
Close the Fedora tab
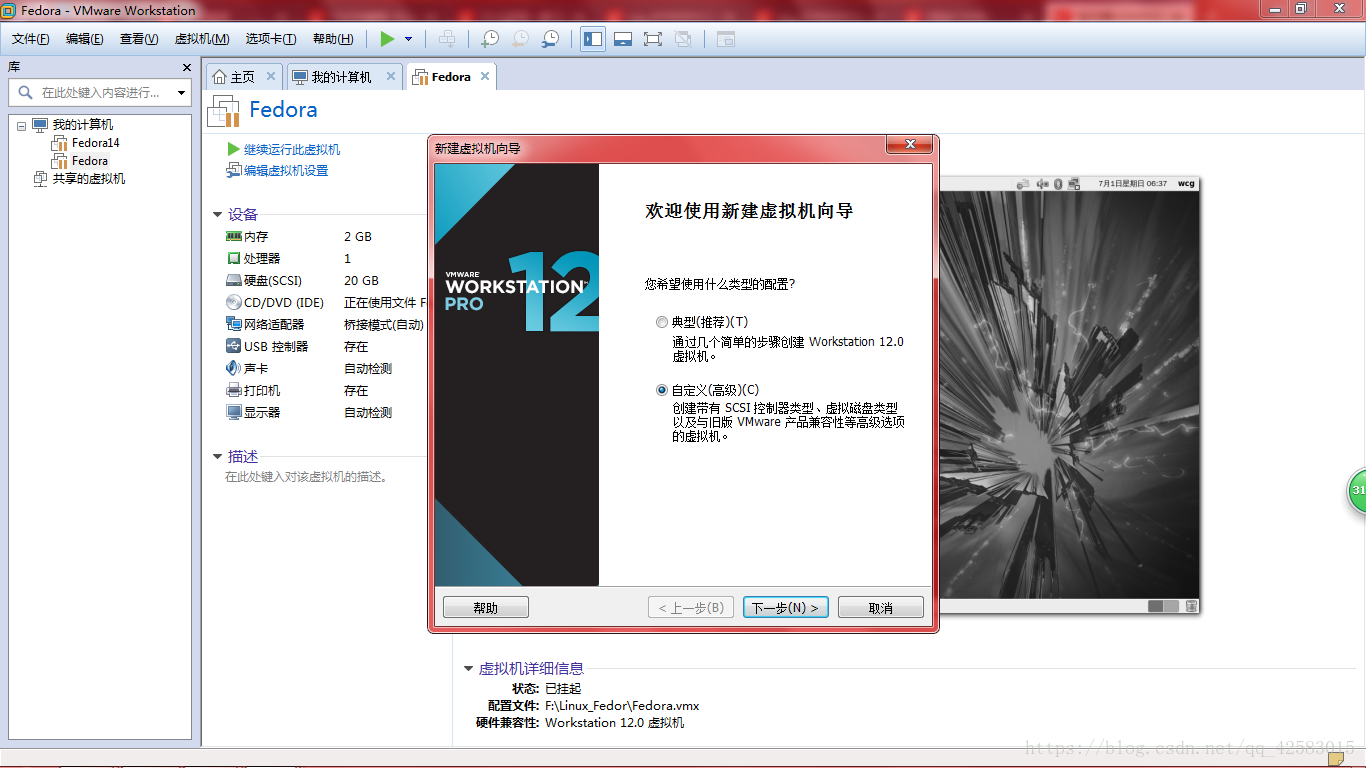pos(485,76)
